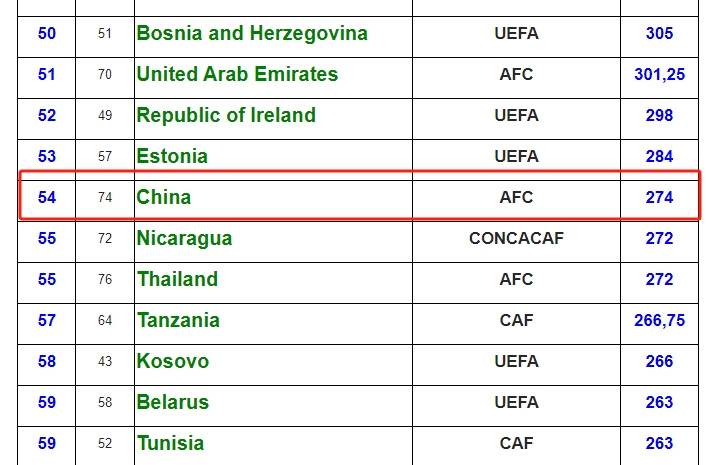The height and width of the screenshot is (465, 727).
Task: Click the Thailand country name
Action: [177, 280]
